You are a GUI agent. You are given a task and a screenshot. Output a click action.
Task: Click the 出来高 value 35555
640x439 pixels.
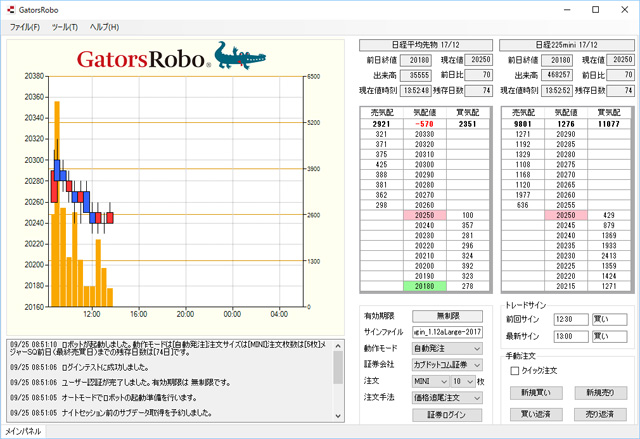coord(416,75)
